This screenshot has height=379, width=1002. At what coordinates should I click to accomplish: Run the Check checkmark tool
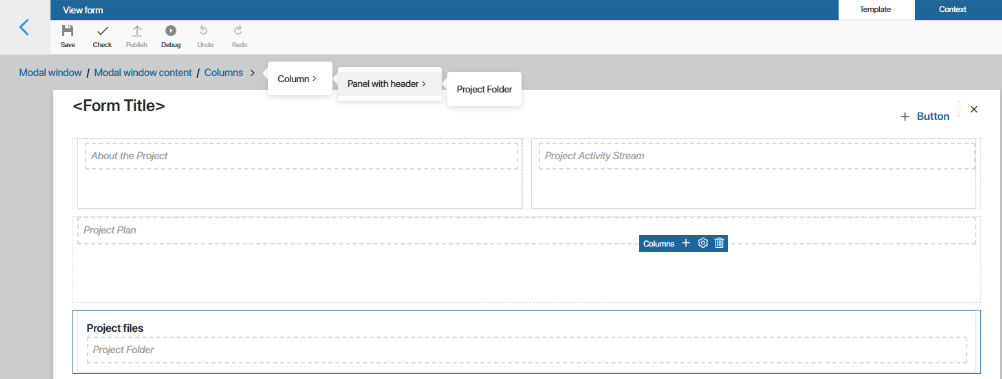[x=102, y=31]
